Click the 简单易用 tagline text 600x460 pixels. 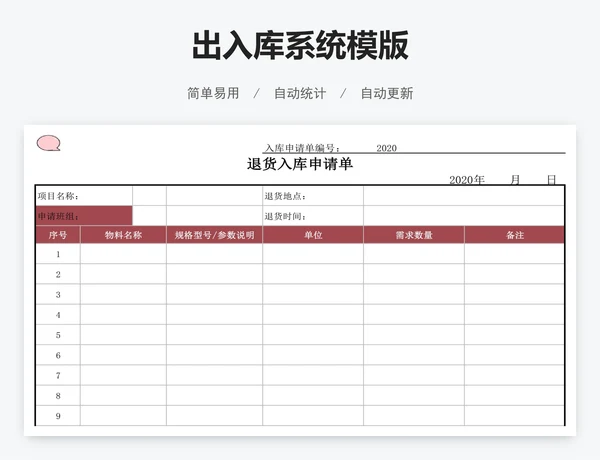[x=213, y=93]
